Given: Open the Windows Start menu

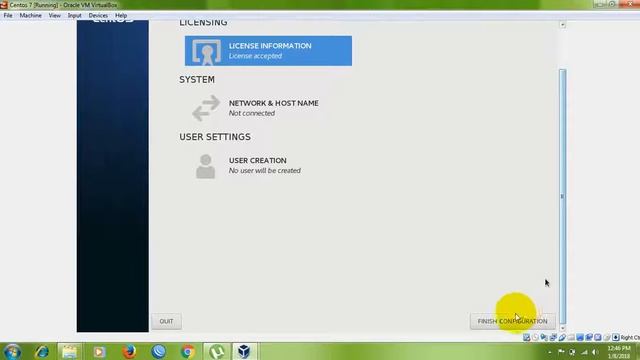Looking at the screenshot, I should tap(12, 351).
